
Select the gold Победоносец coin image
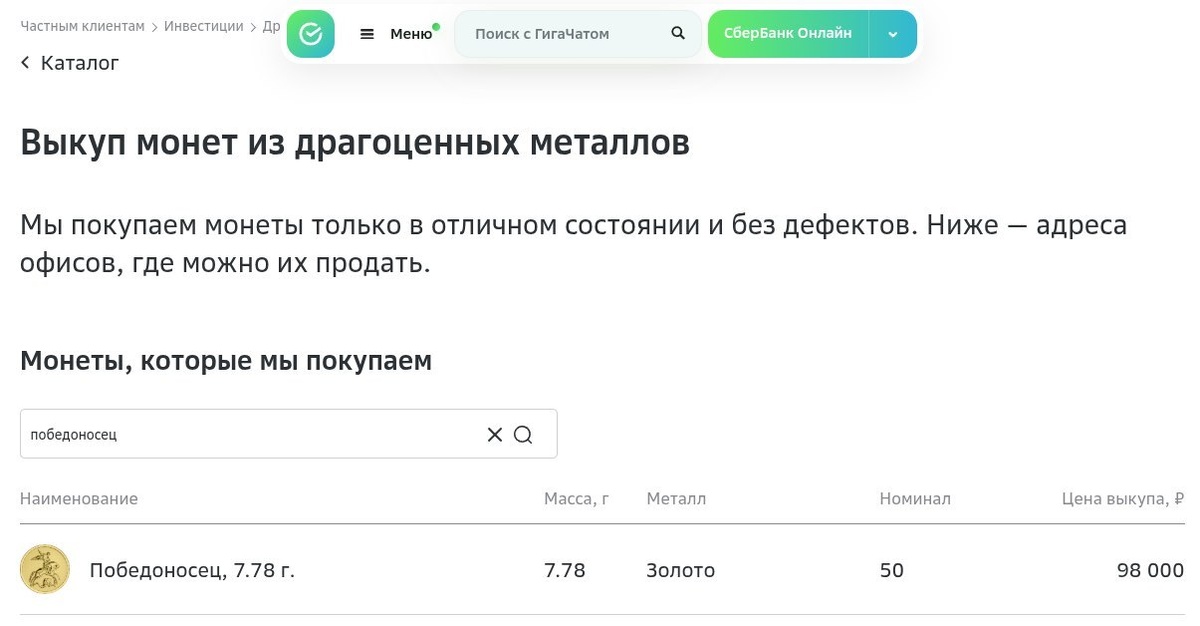[x=45, y=569]
